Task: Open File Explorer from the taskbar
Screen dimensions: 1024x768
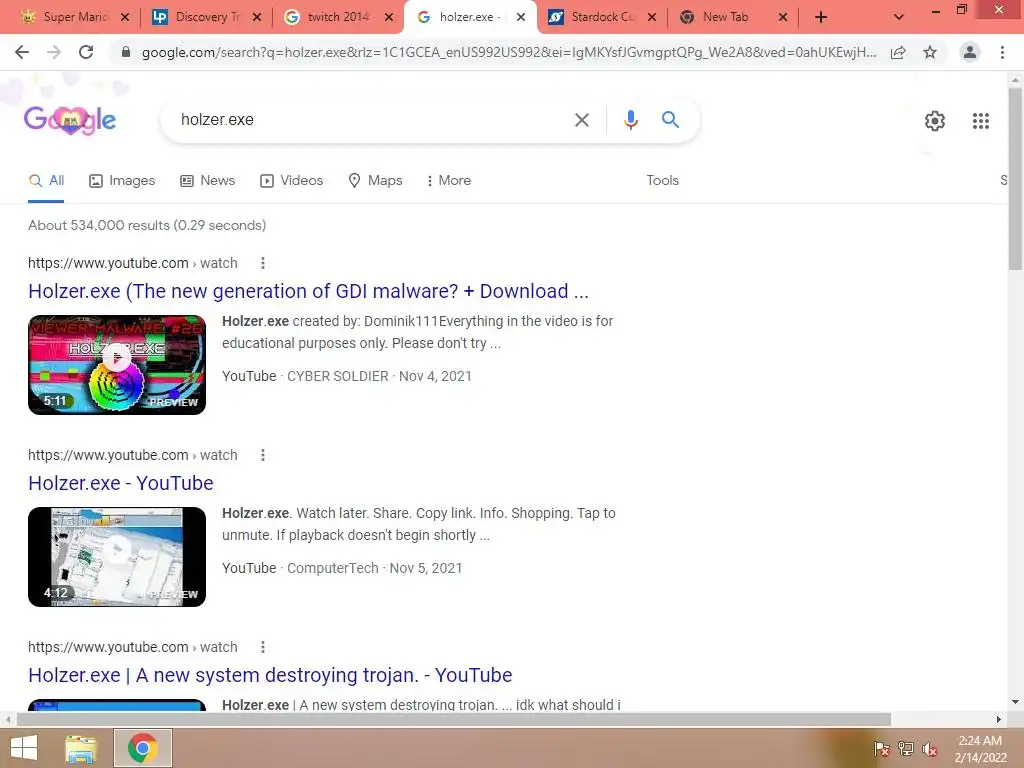Action: coord(81,748)
